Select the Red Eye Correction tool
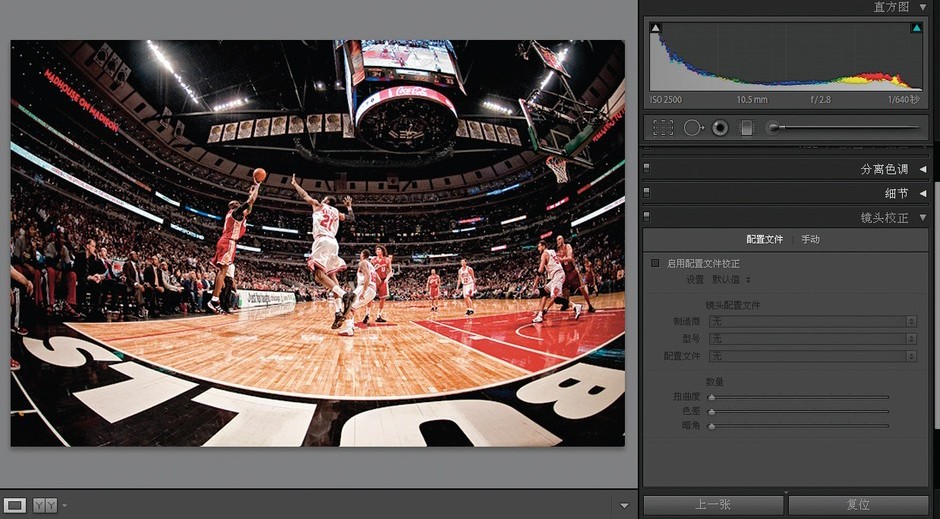 click(x=720, y=128)
